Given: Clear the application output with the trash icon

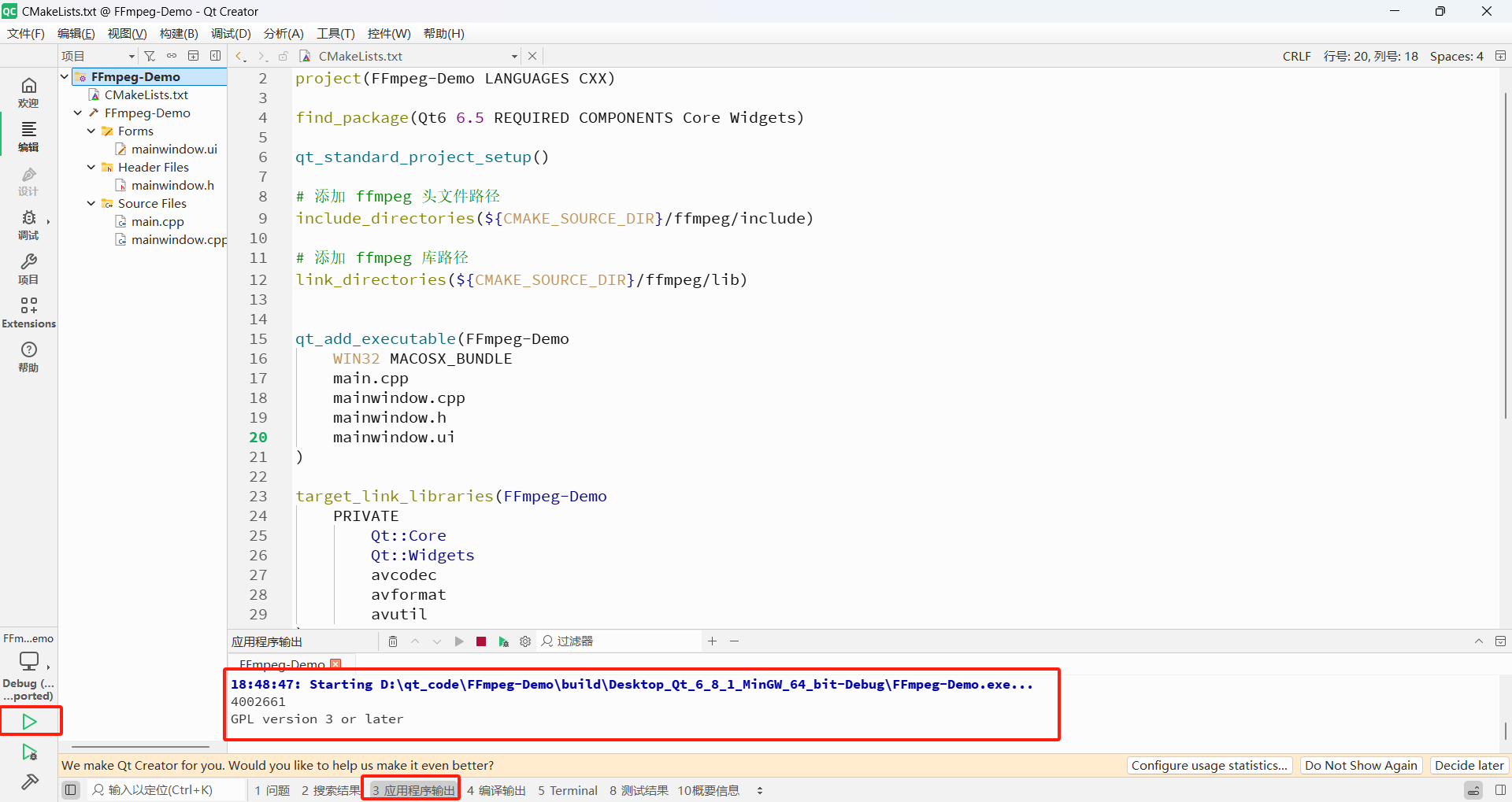Looking at the screenshot, I should 393,641.
